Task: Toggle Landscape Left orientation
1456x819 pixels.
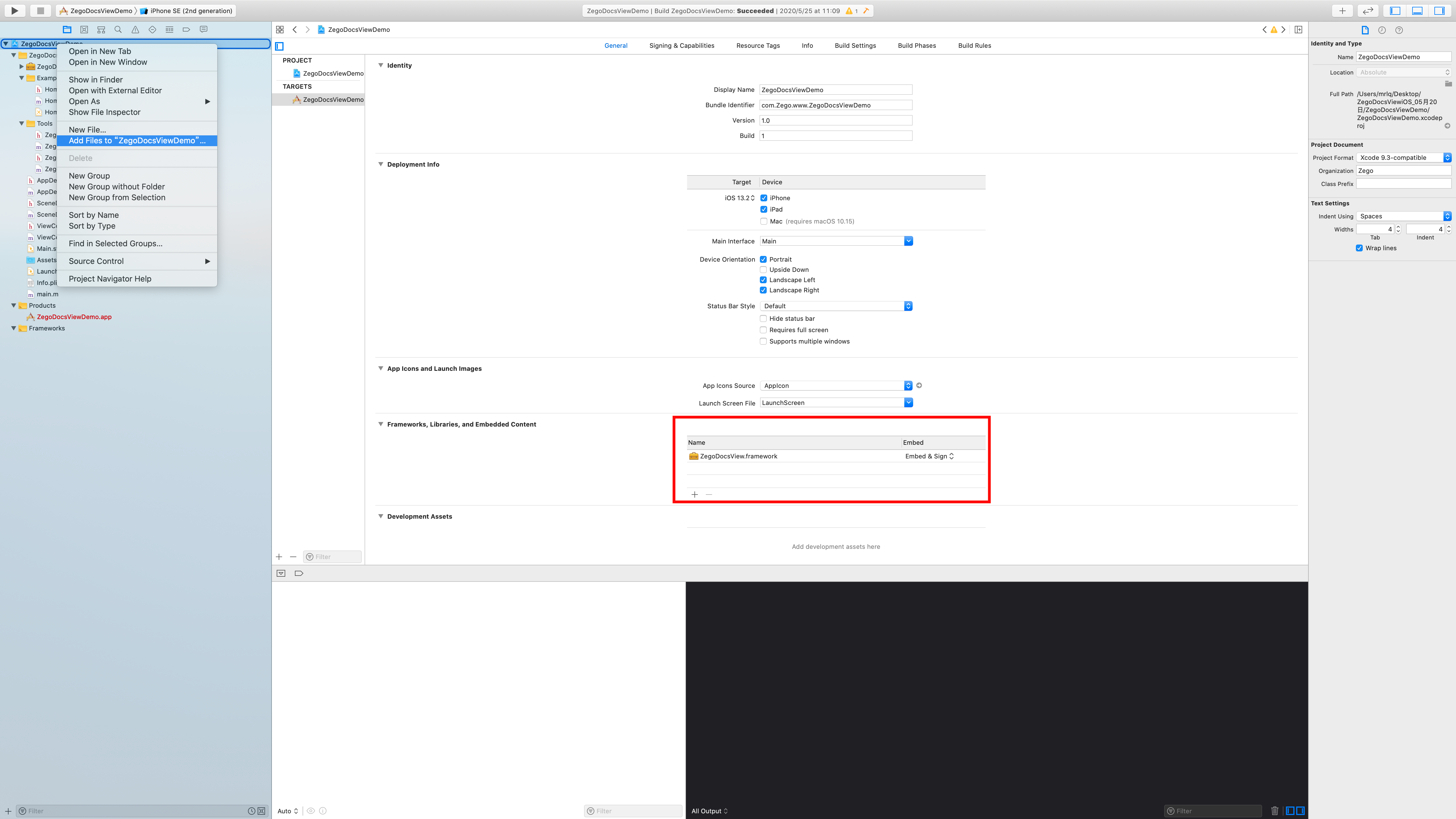Action: click(763, 280)
